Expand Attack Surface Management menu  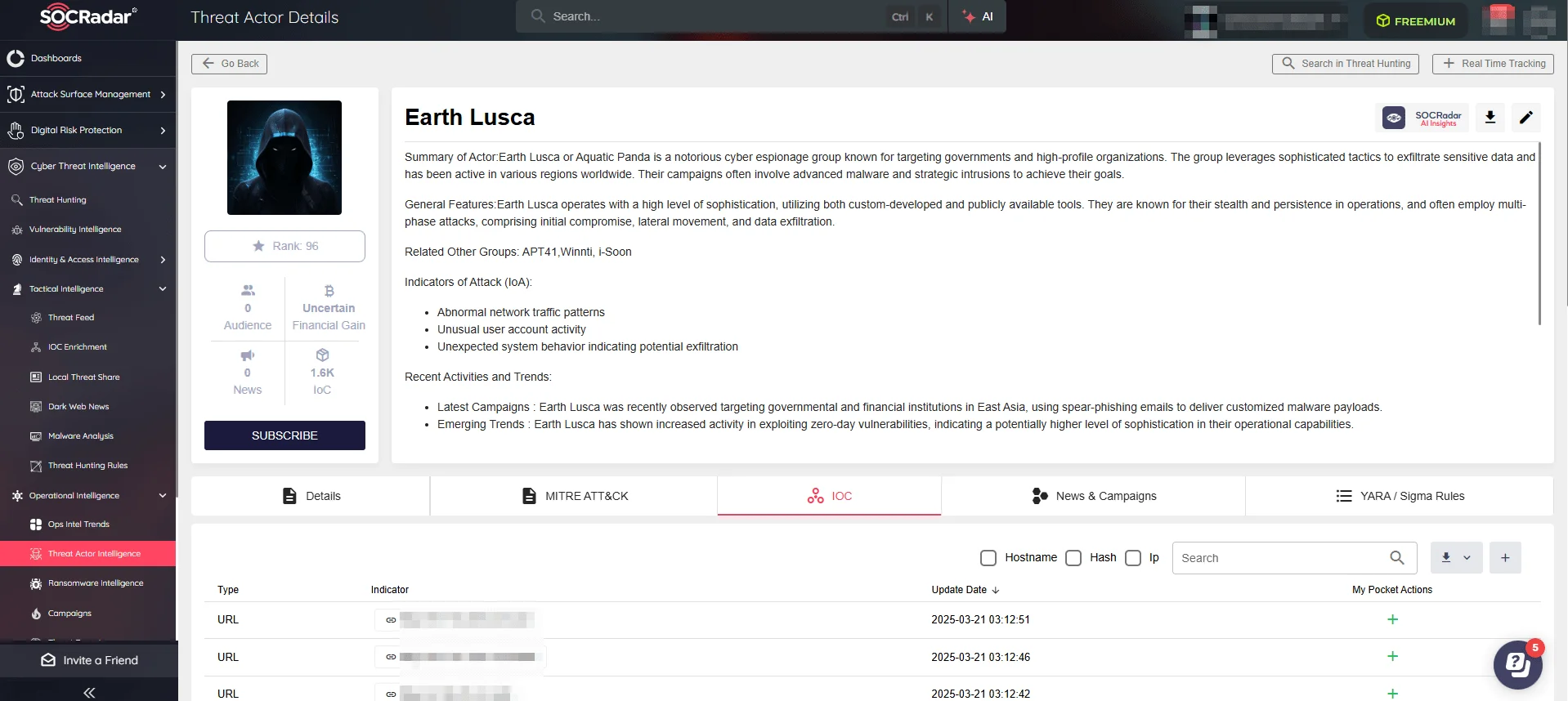click(88, 95)
